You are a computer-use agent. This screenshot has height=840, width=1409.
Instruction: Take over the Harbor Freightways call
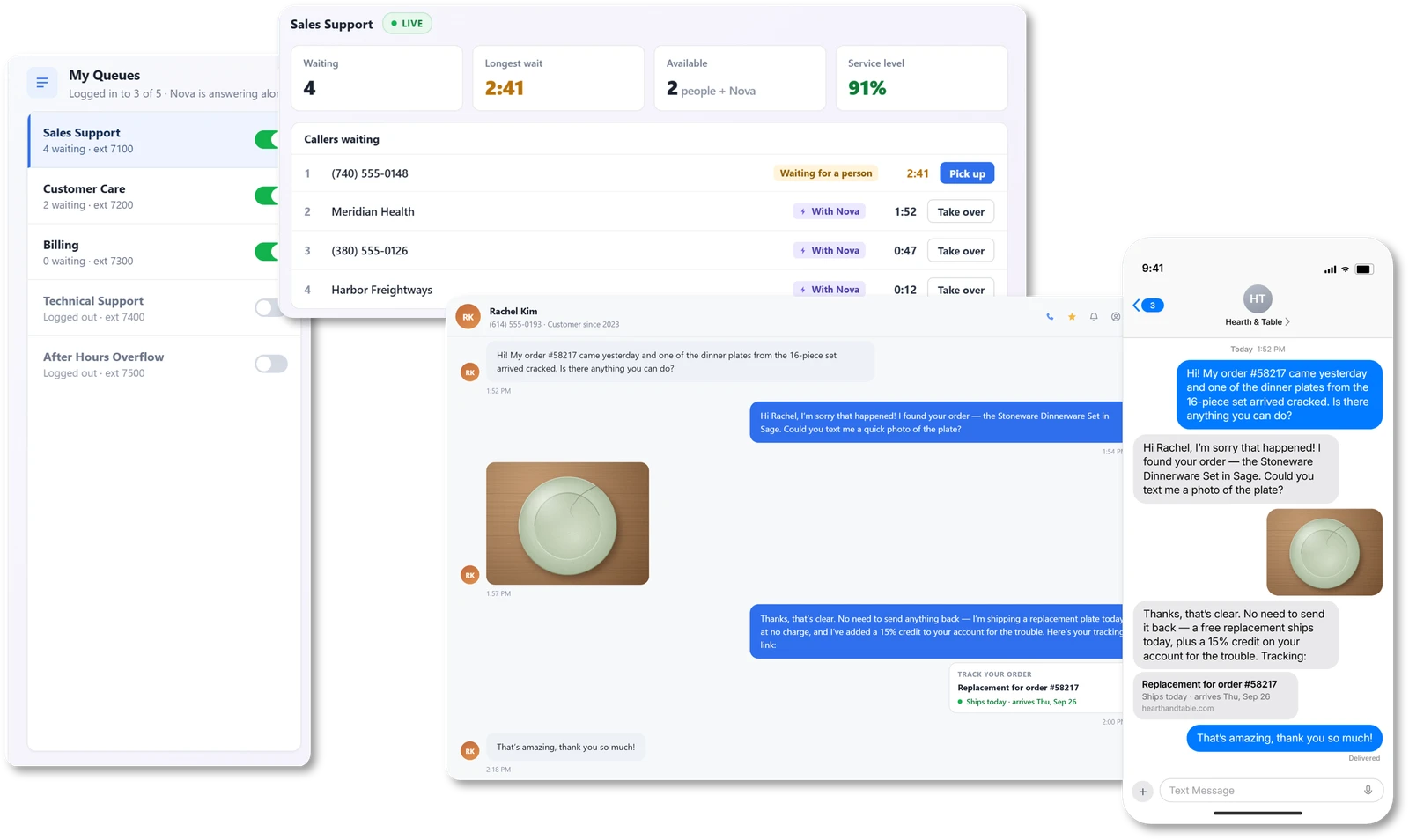961,289
